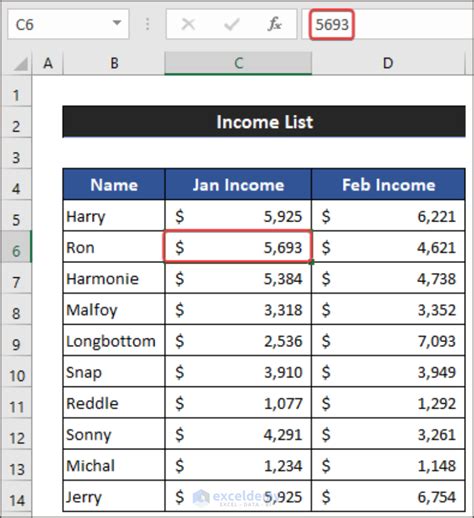
Task: Click the formula bar options dots handle
Action: click(x=148, y=24)
